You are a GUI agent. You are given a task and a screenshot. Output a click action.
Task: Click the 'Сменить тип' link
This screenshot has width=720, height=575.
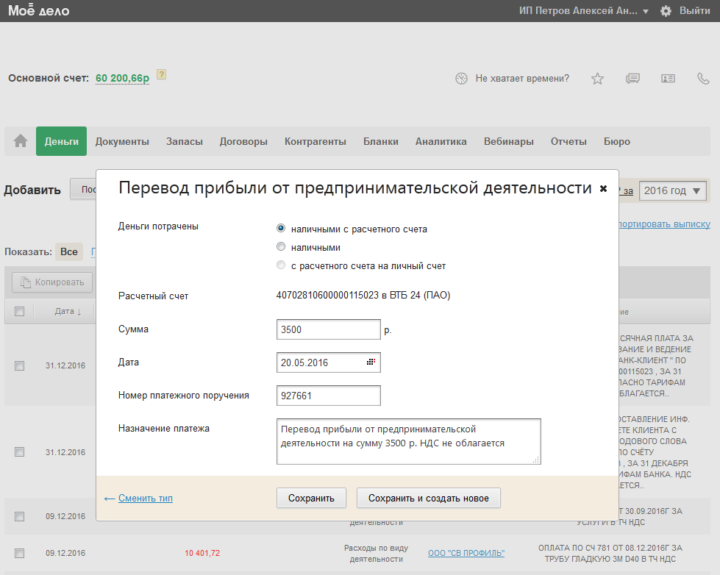145,498
